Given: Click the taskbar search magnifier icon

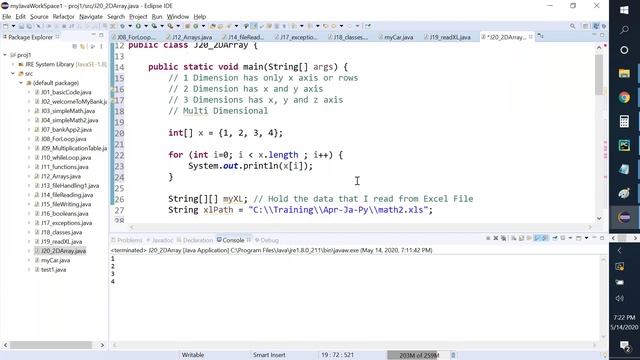Looking at the screenshot, I should click(624, 30).
